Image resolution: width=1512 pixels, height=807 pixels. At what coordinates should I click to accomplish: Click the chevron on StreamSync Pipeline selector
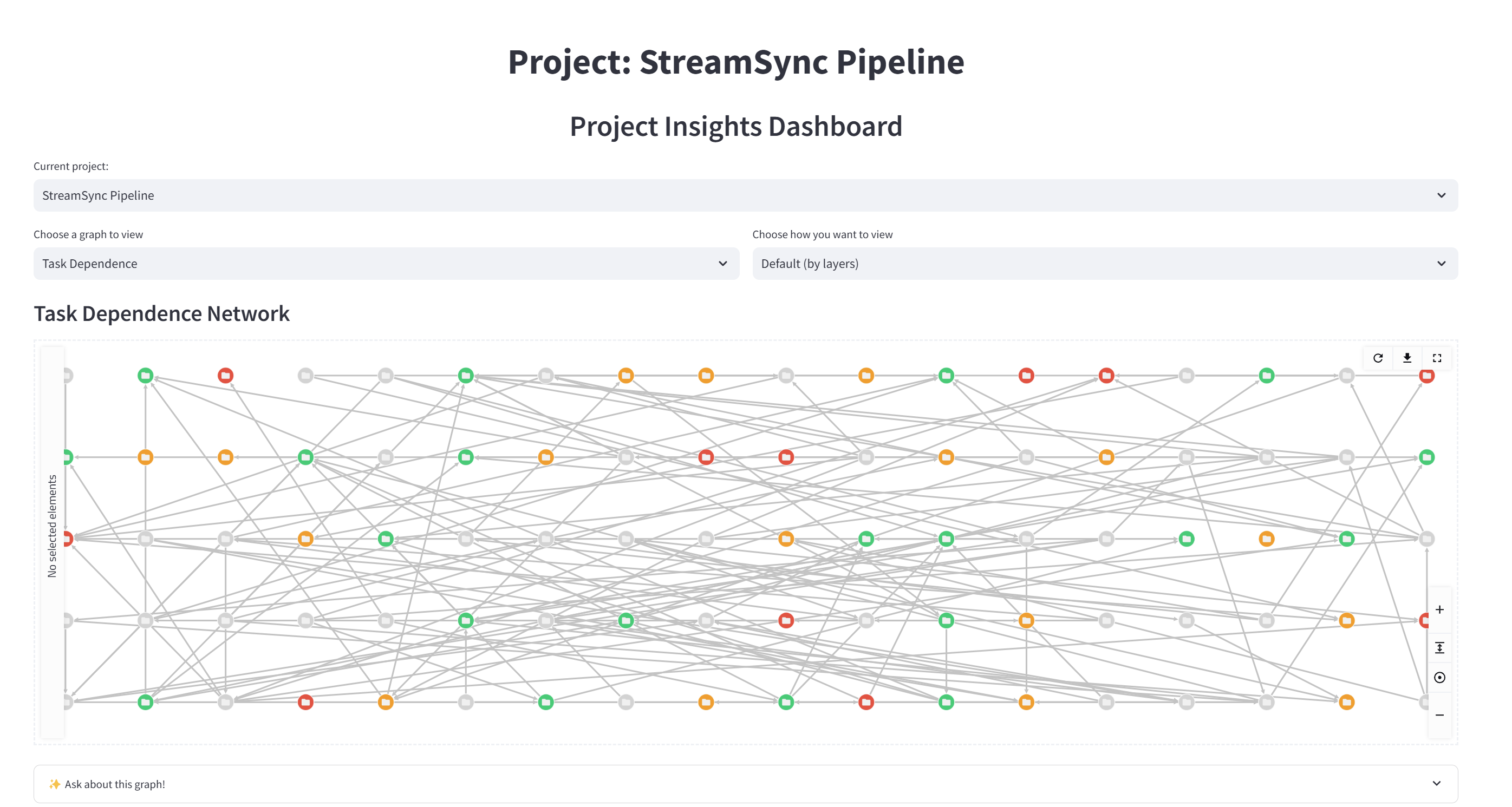(x=1441, y=195)
